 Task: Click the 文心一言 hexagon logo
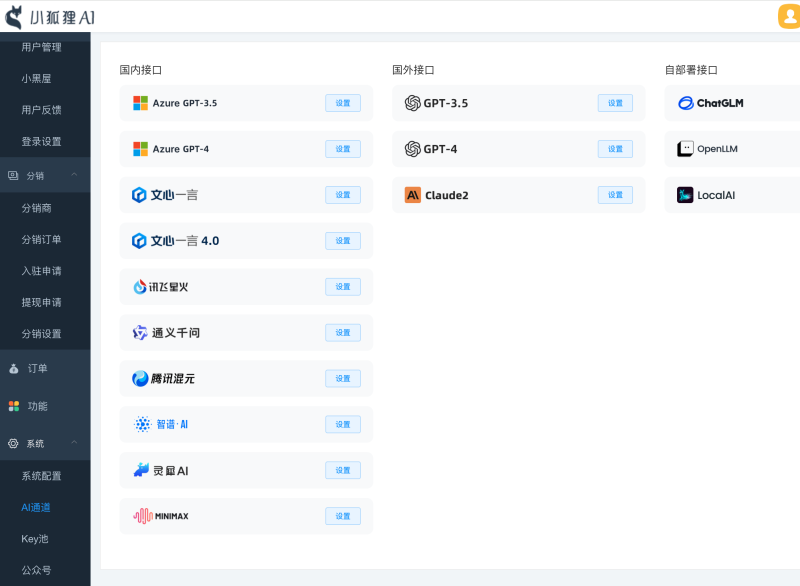pyautogui.click(x=139, y=195)
